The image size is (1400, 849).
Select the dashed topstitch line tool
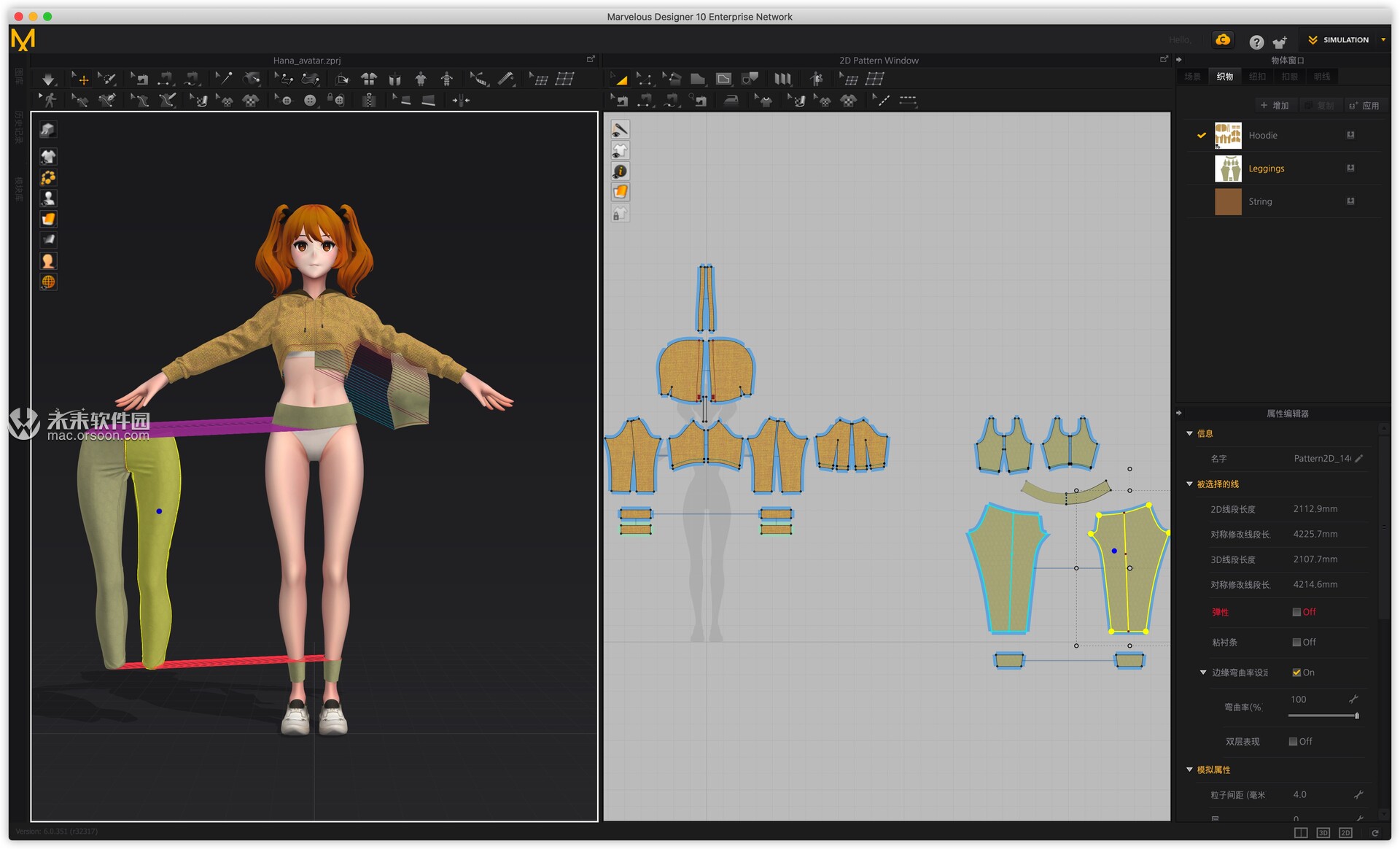[908, 100]
